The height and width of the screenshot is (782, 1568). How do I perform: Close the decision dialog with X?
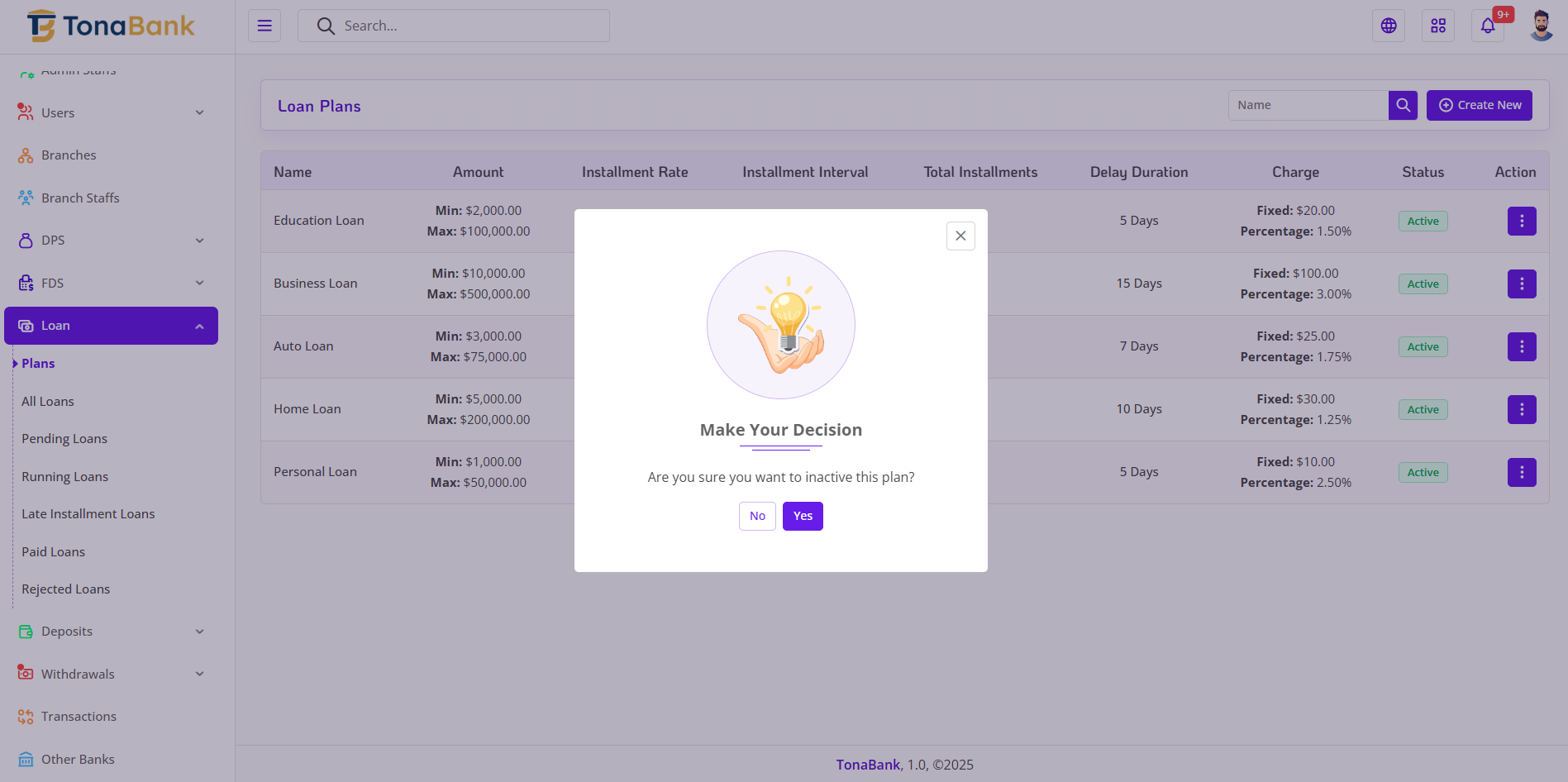tap(960, 236)
